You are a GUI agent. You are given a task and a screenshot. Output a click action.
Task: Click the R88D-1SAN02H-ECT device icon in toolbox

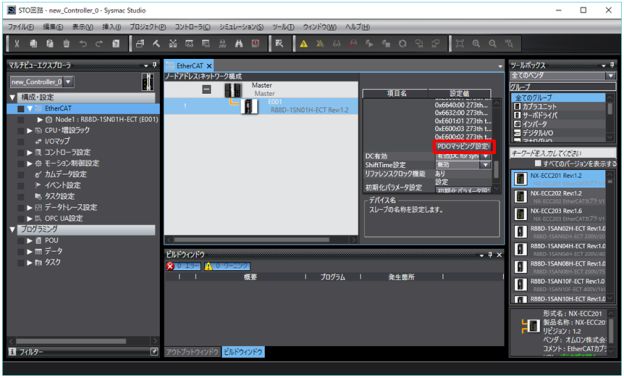[x=520, y=232]
